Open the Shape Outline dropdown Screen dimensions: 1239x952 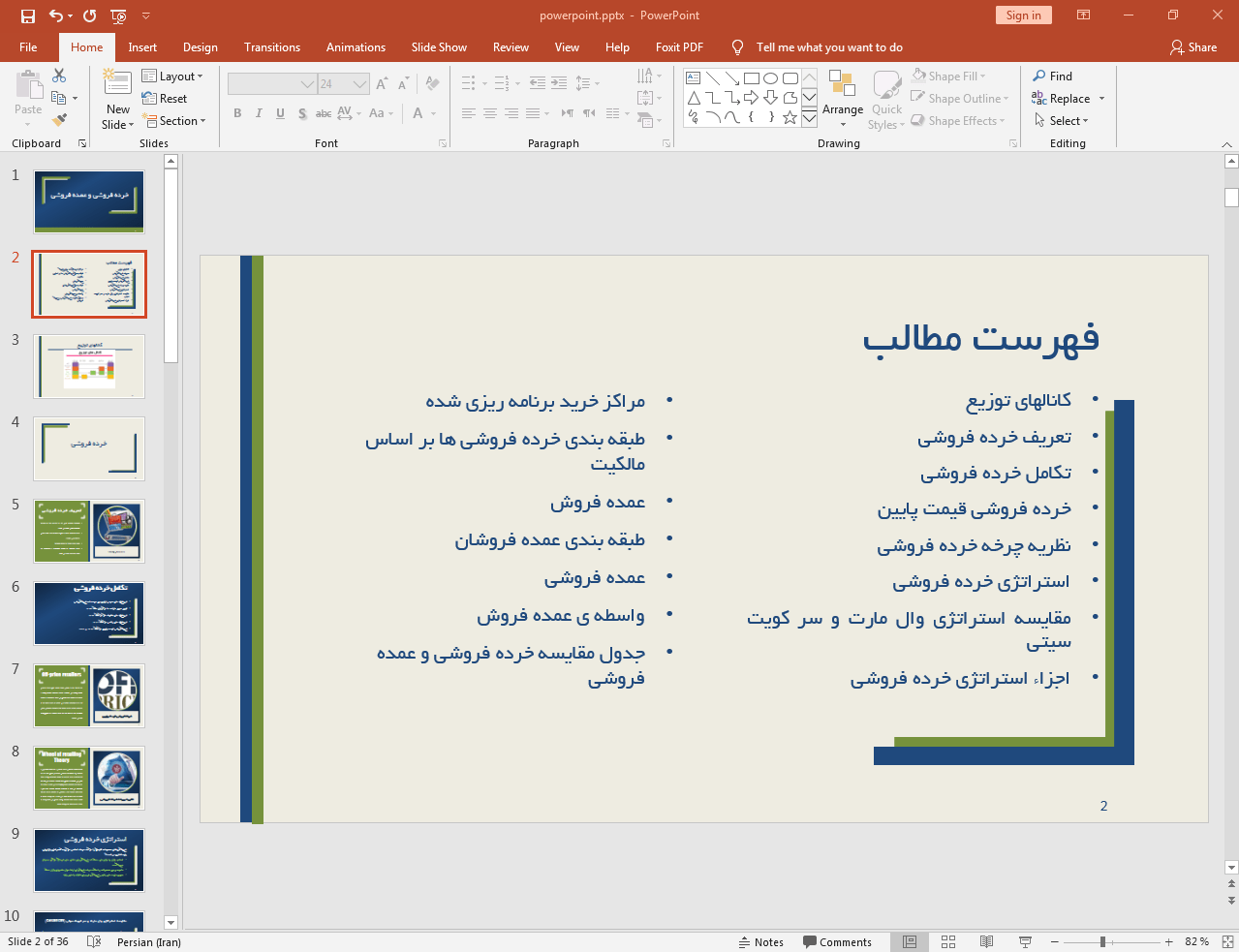[x=961, y=98]
